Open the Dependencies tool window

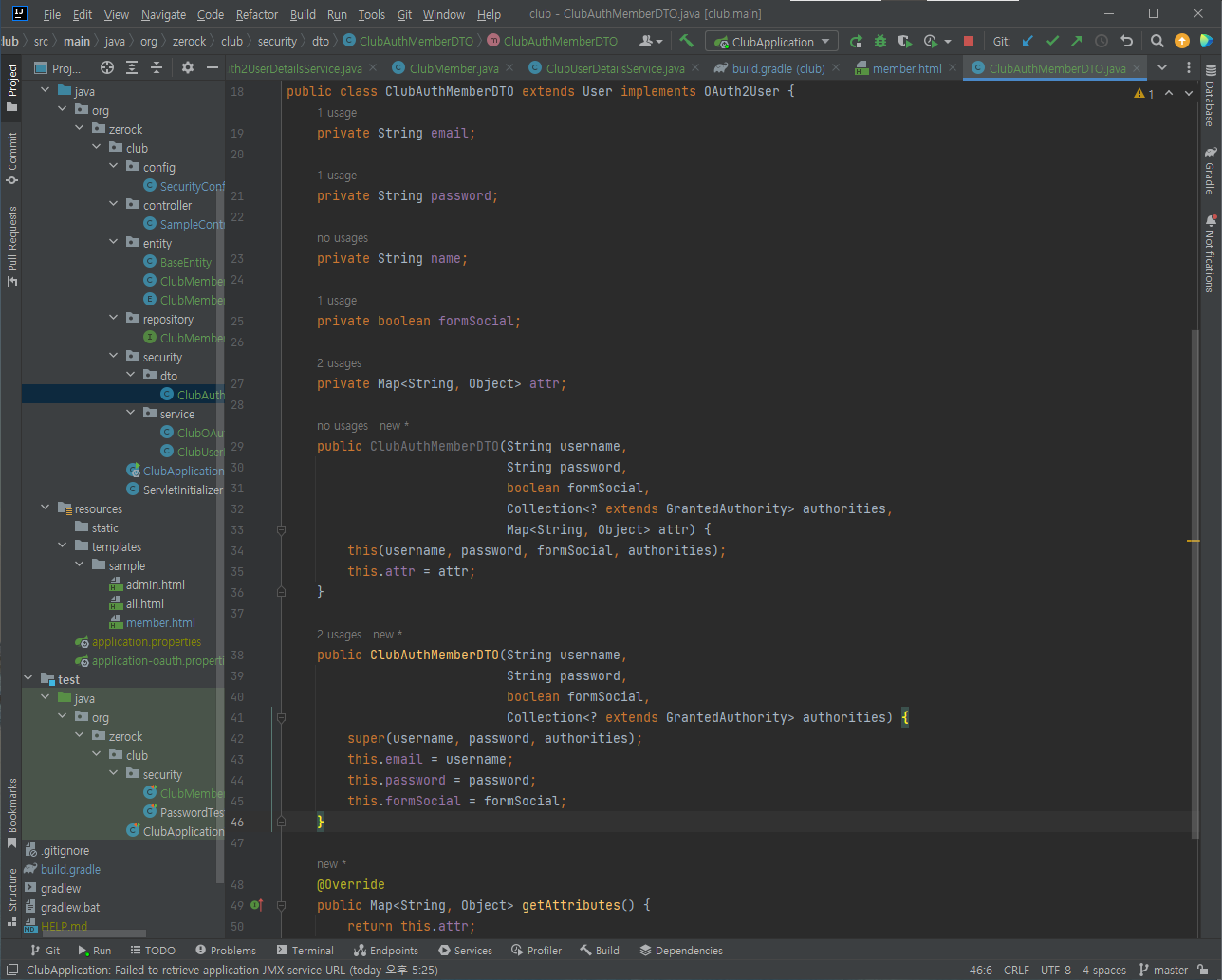click(x=681, y=950)
